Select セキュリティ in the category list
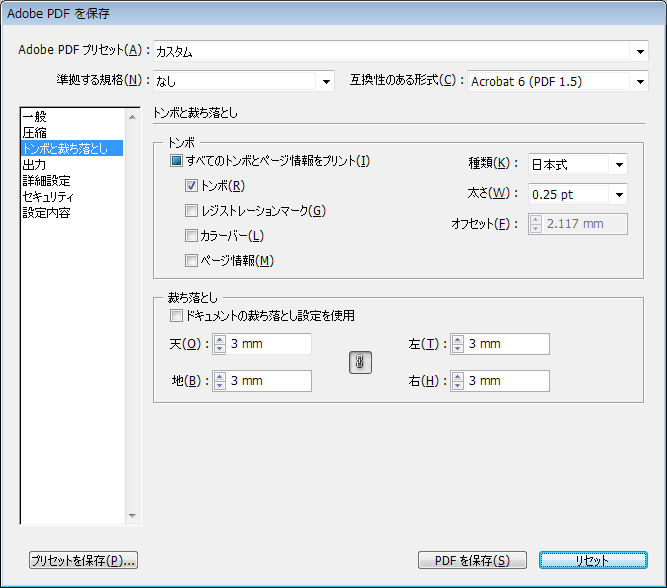Viewport: 667px width, 588px height. [x=72, y=197]
